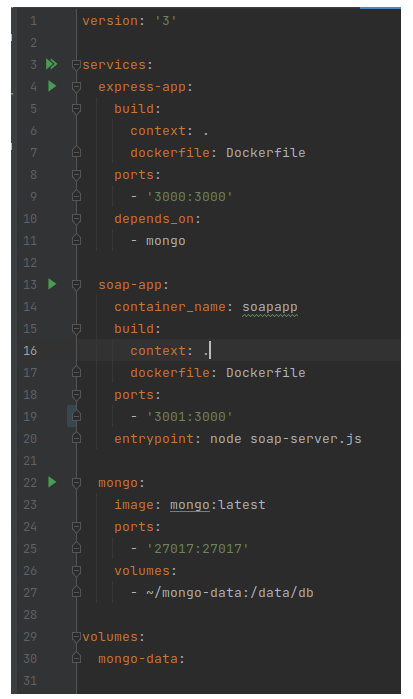This screenshot has height=699, width=413.
Task: Collapse the mongo service fold marker
Action: (76, 483)
